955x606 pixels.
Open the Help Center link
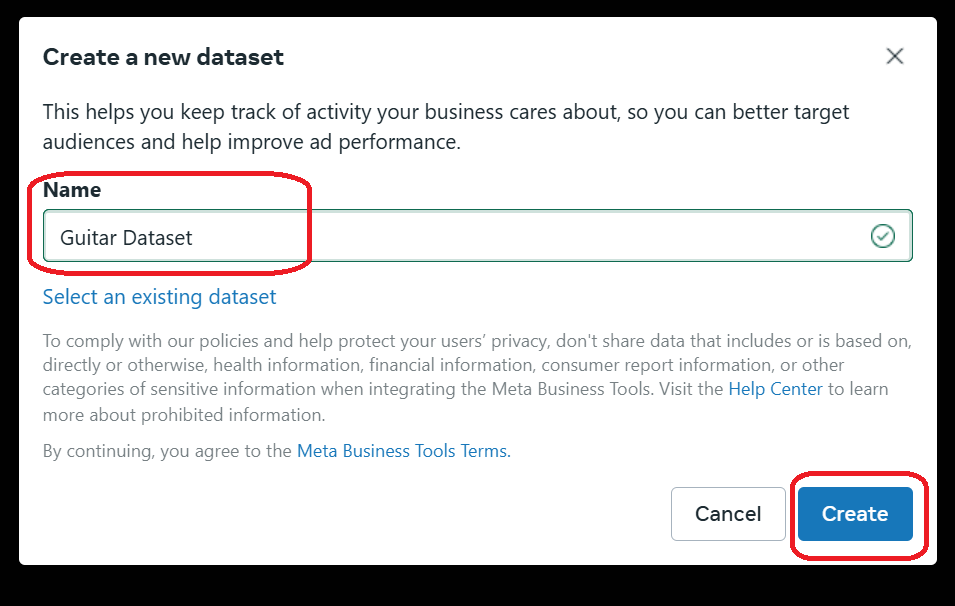(x=775, y=389)
